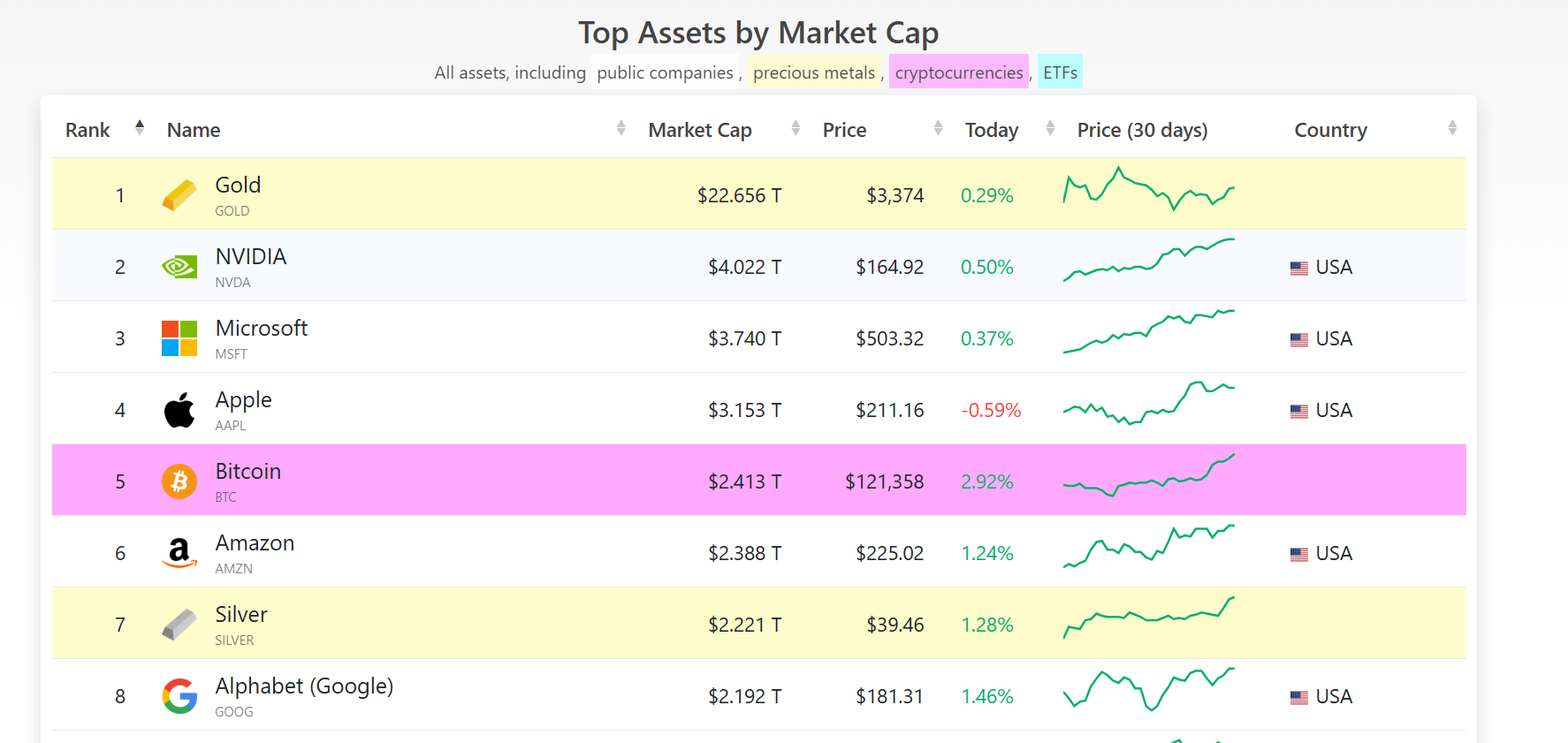1568x743 pixels.
Task: Click the Amazon logo icon
Action: point(179,553)
